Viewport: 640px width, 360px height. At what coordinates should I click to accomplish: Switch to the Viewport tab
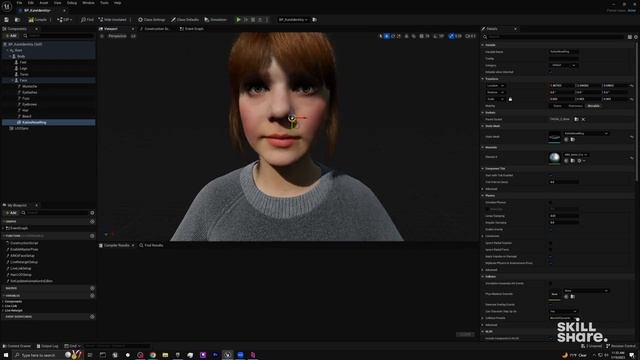coord(111,29)
